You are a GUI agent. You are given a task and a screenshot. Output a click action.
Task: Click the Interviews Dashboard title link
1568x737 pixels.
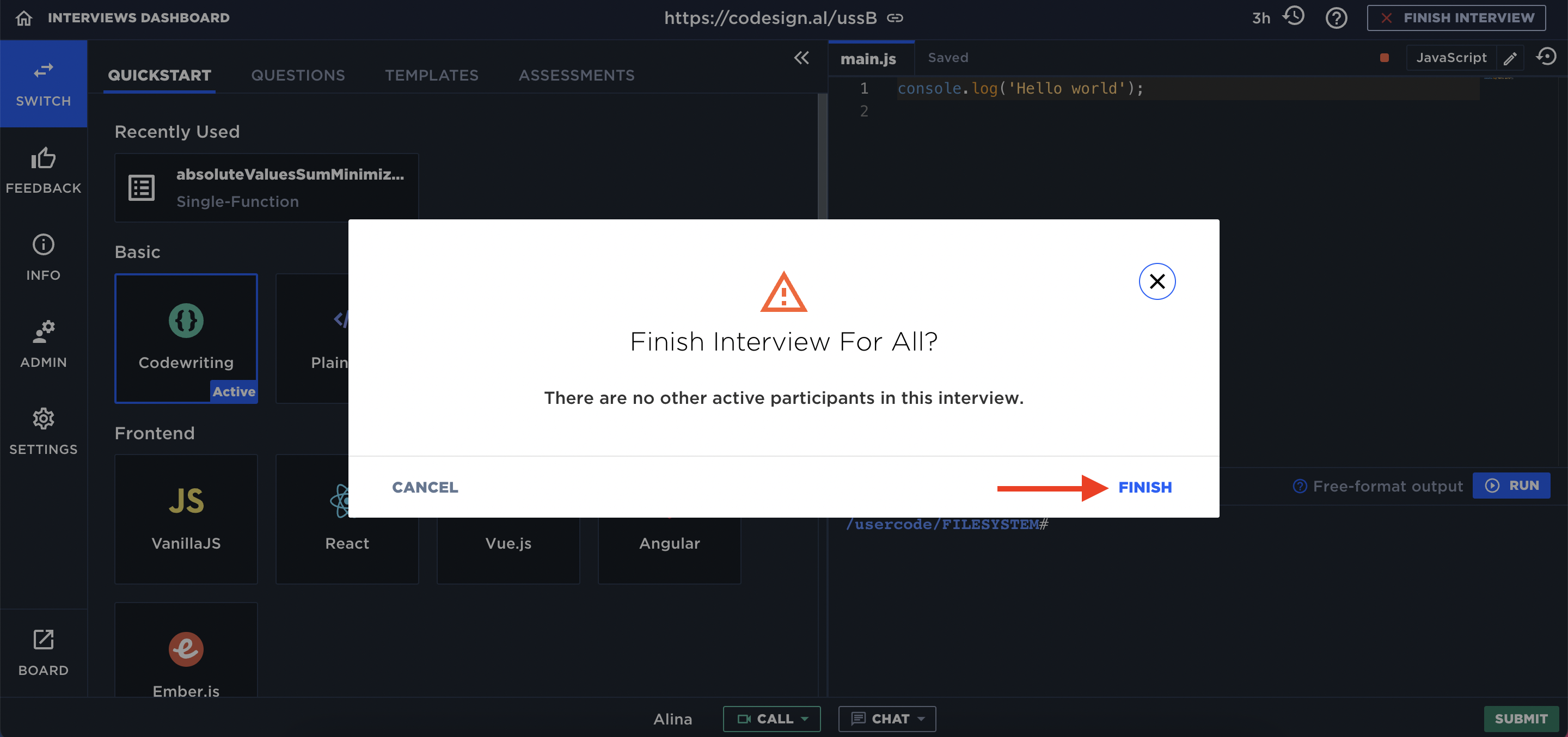139,19
